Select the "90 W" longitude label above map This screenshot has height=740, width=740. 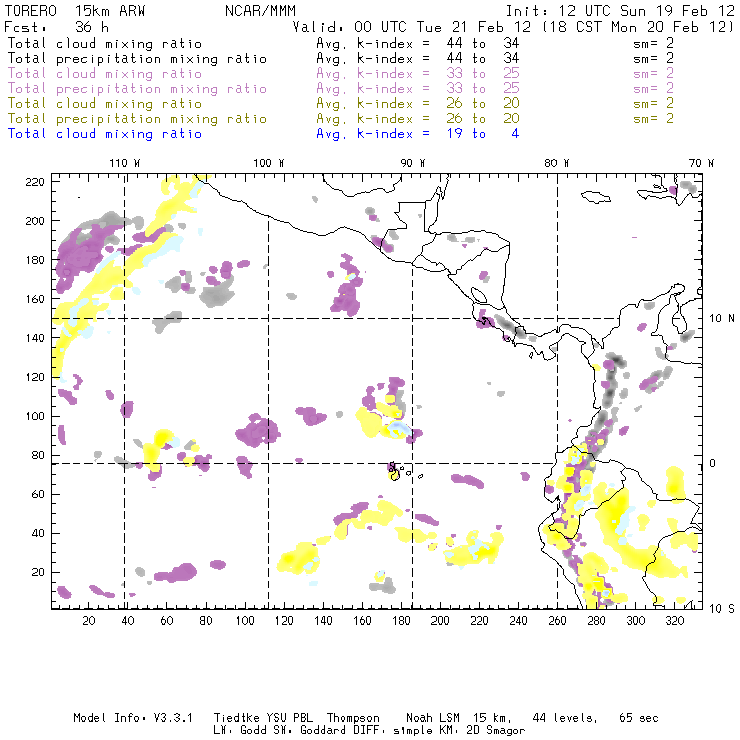pyautogui.click(x=413, y=163)
